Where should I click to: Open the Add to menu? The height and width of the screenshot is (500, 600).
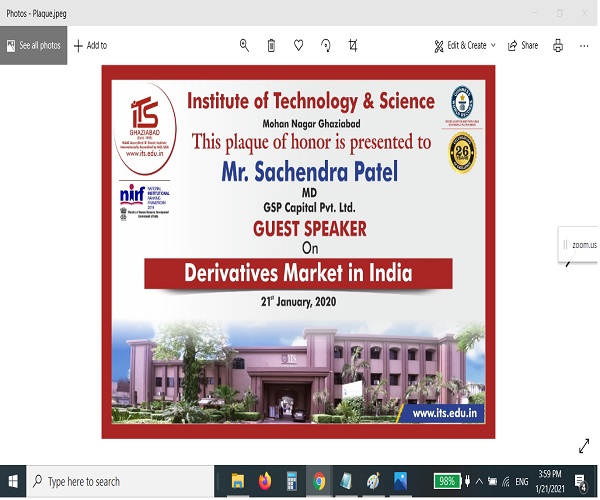[x=90, y=46]
